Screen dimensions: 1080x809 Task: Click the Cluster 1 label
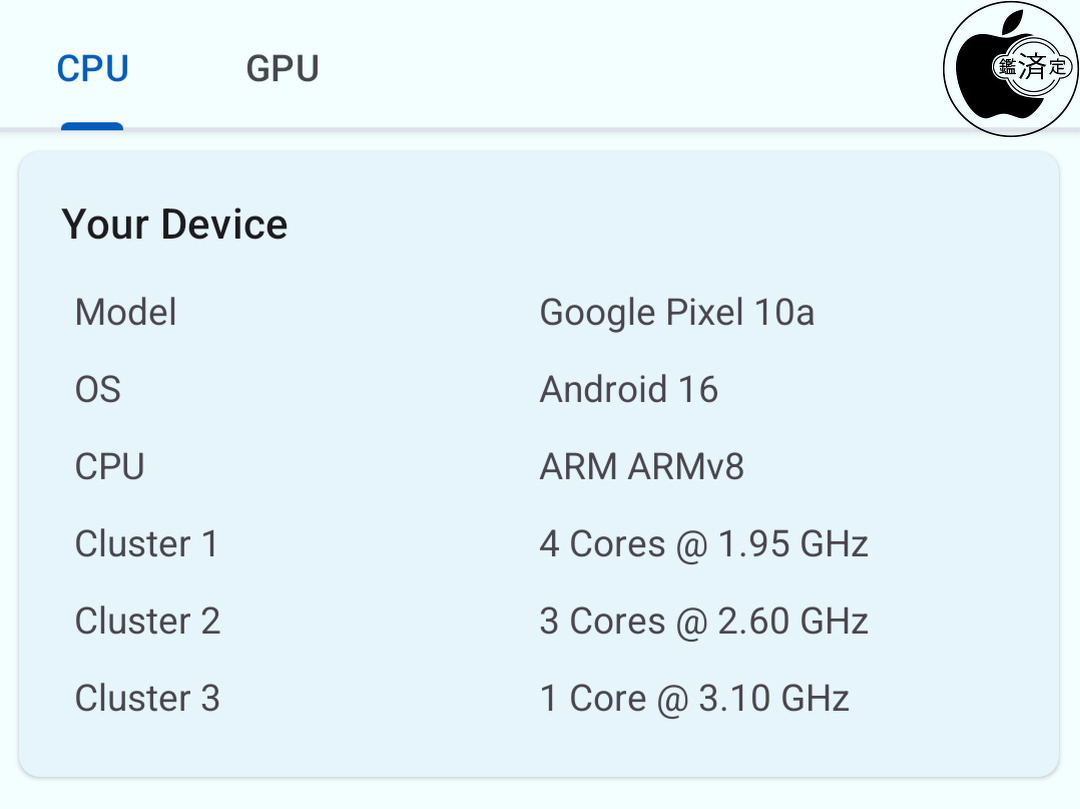coord(146,544)
